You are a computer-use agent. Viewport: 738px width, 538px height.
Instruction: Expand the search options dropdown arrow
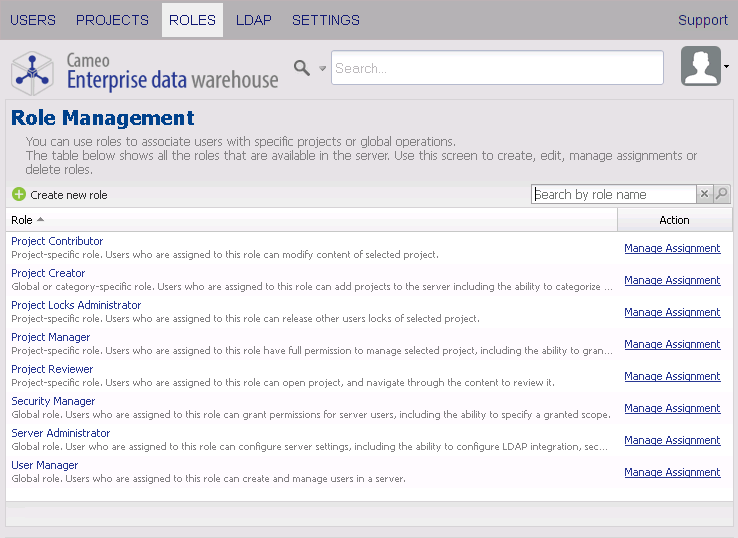pos(322,69)
